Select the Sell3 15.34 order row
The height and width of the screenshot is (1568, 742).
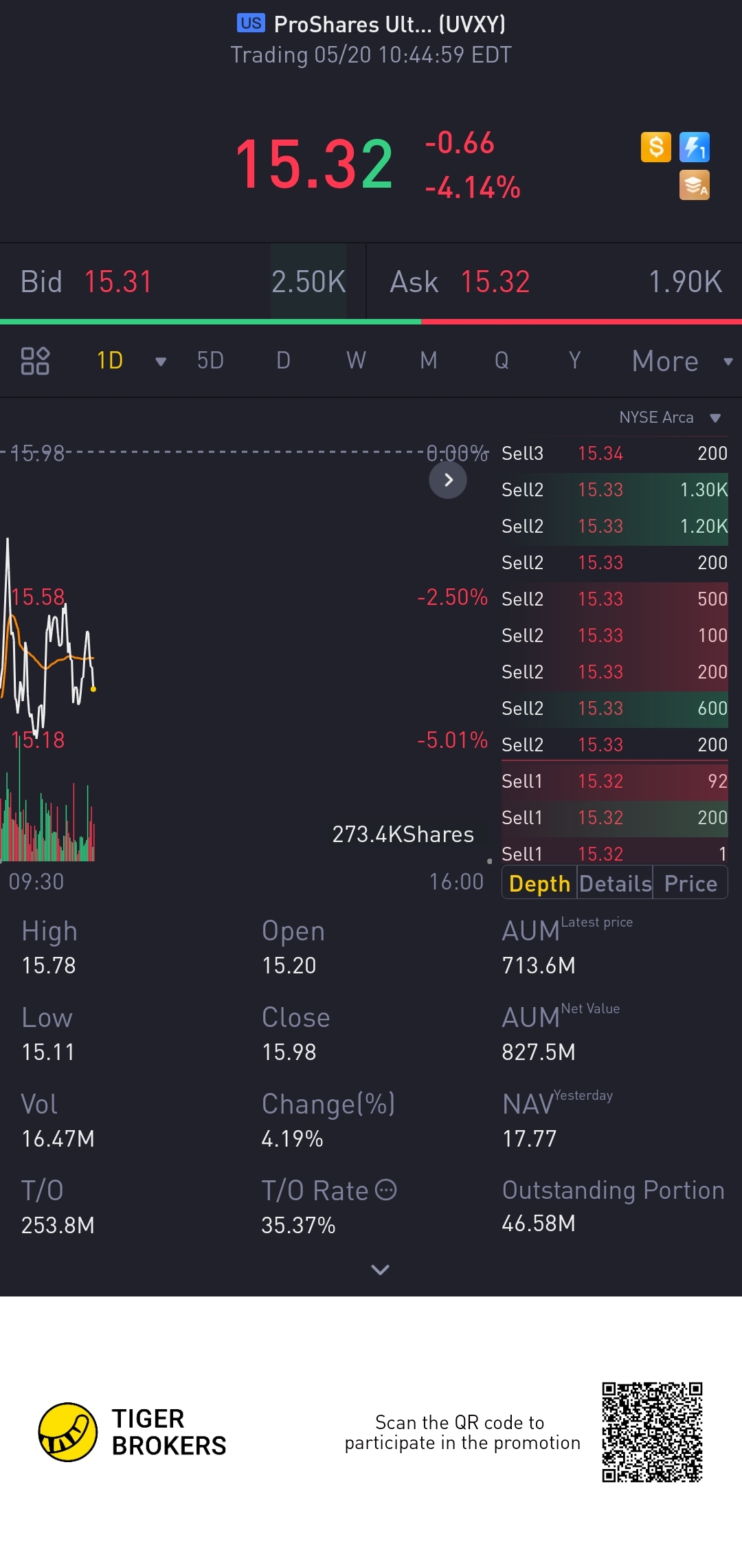(x=614, y=454)
